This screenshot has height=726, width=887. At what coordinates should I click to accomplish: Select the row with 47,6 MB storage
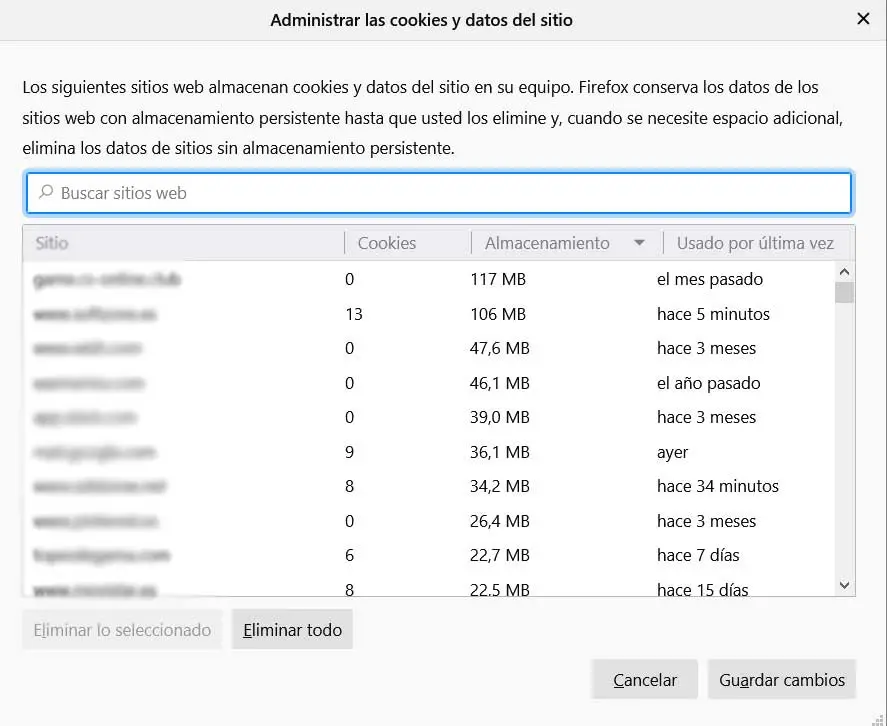pyautogui.click(x=429, y=348)
